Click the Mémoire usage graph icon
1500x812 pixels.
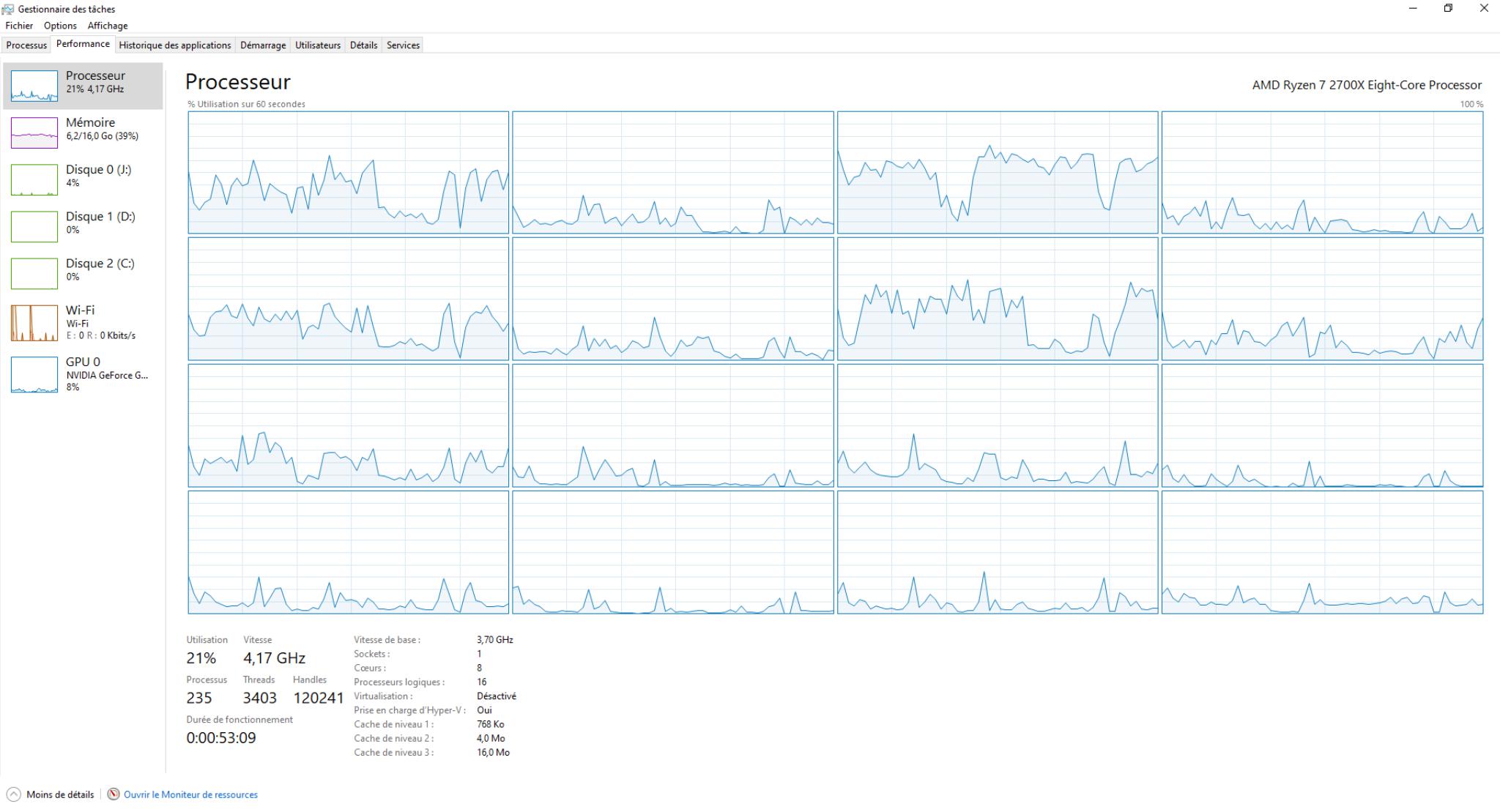(34, 133)
